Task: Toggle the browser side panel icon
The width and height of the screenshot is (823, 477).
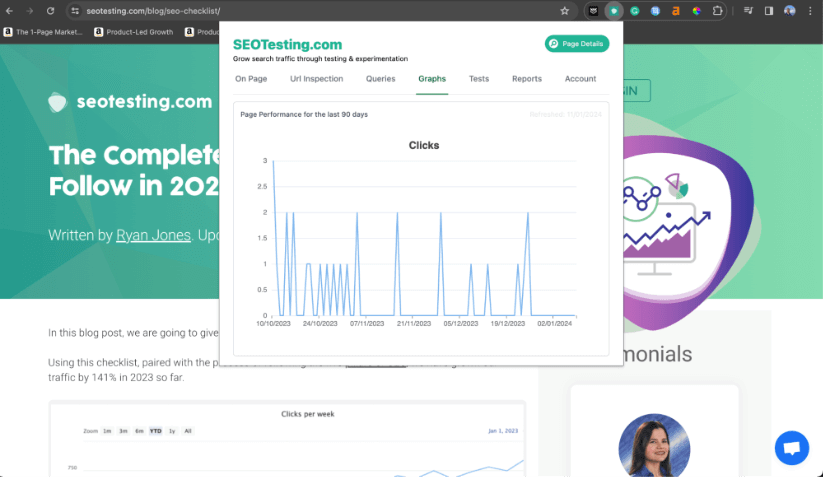Action: (768, 10)
